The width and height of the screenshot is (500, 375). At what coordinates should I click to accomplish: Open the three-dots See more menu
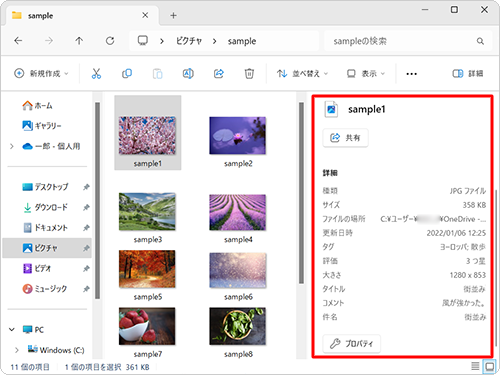(x=412, y=74)
